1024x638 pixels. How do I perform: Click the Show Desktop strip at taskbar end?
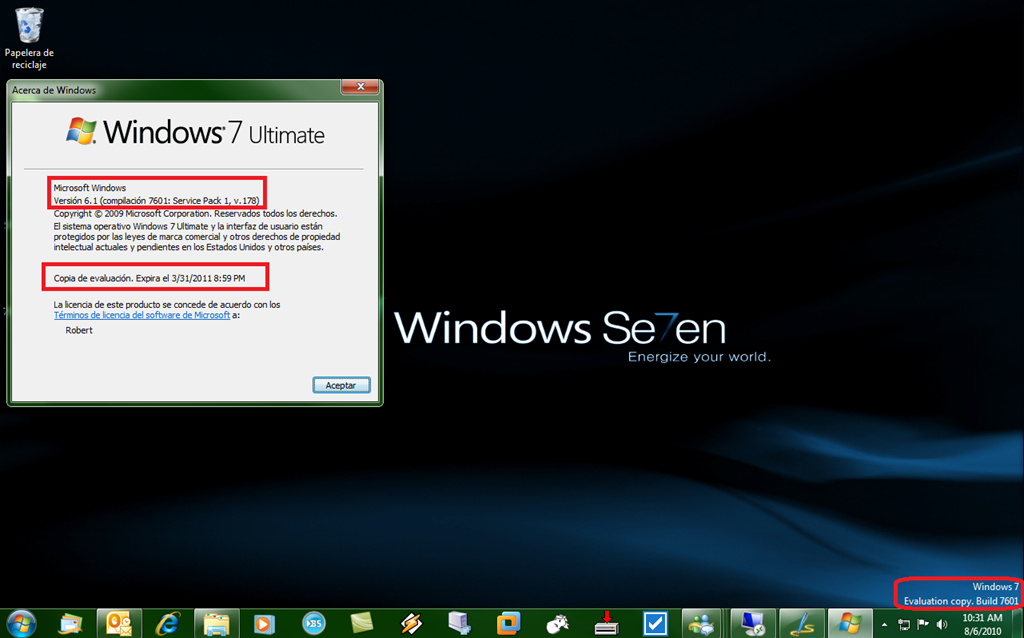pyautogui.click(x=1018, y=623)
